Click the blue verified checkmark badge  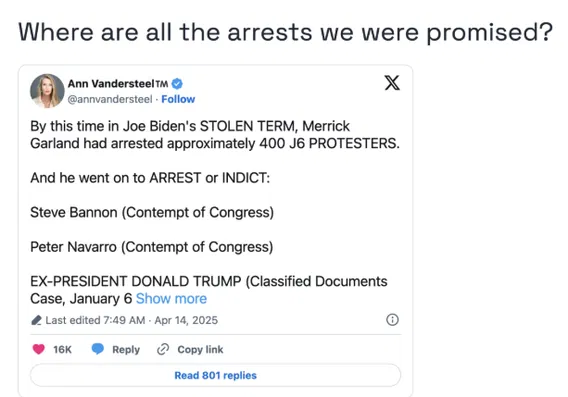point(177,84)
